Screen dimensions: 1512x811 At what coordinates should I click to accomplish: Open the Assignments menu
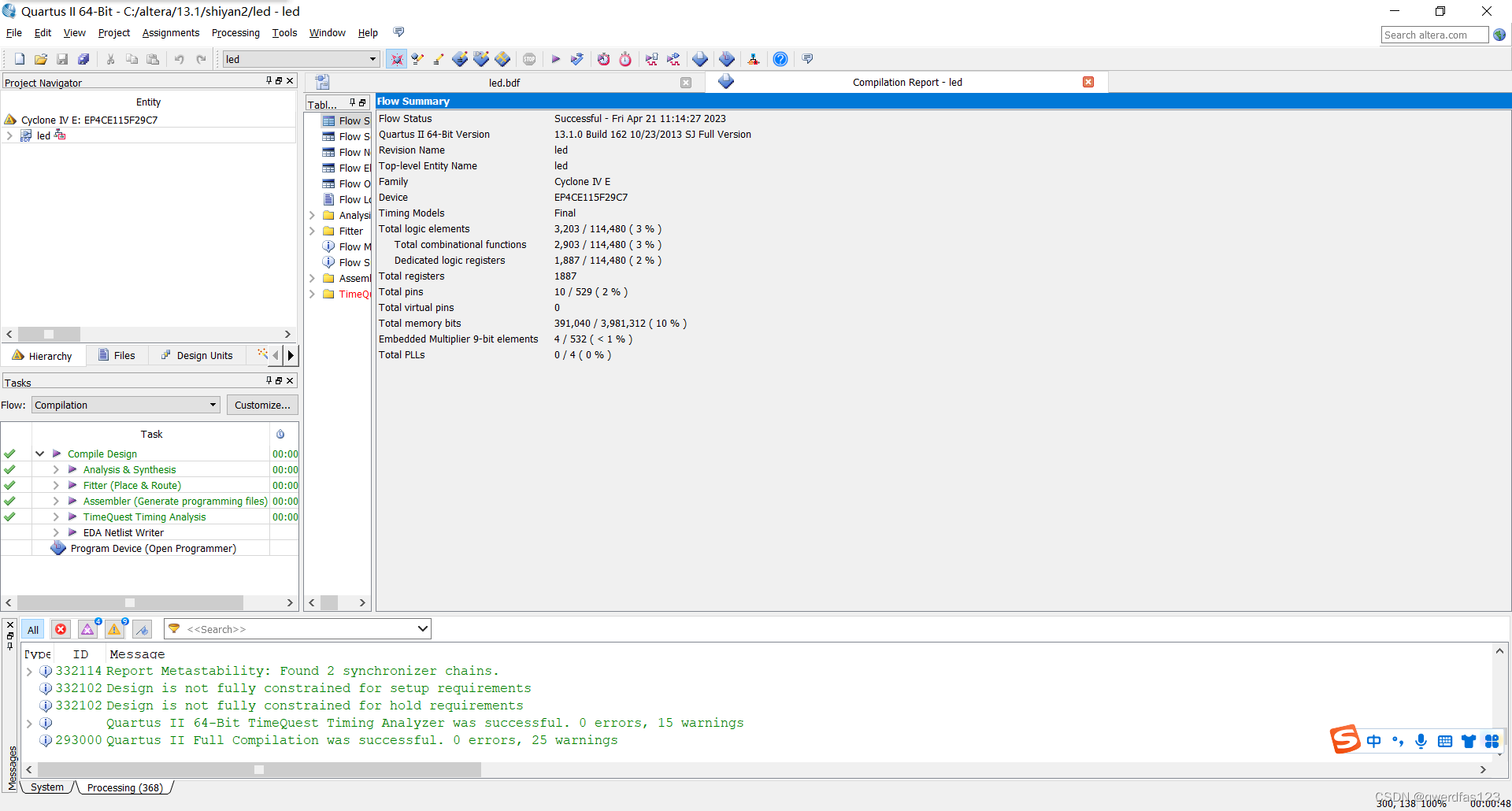171,32
